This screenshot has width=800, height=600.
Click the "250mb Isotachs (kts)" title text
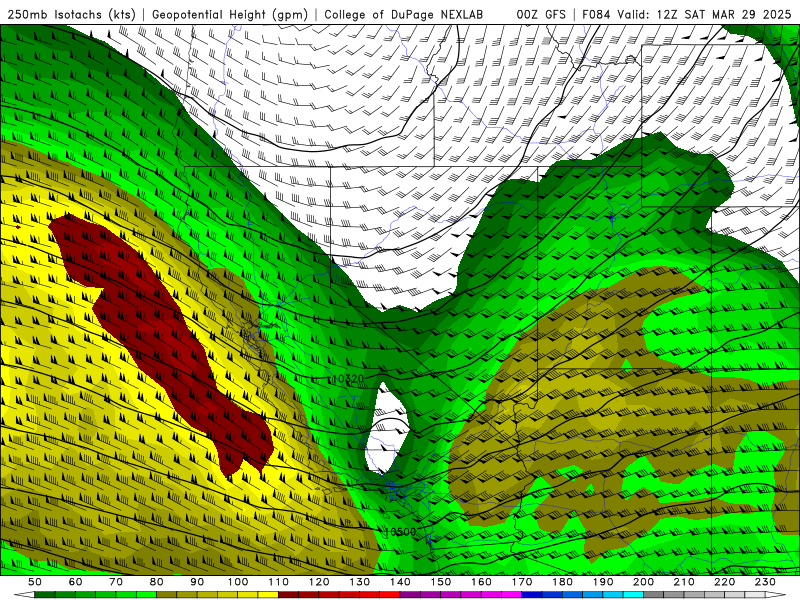[x=71, y=15]
